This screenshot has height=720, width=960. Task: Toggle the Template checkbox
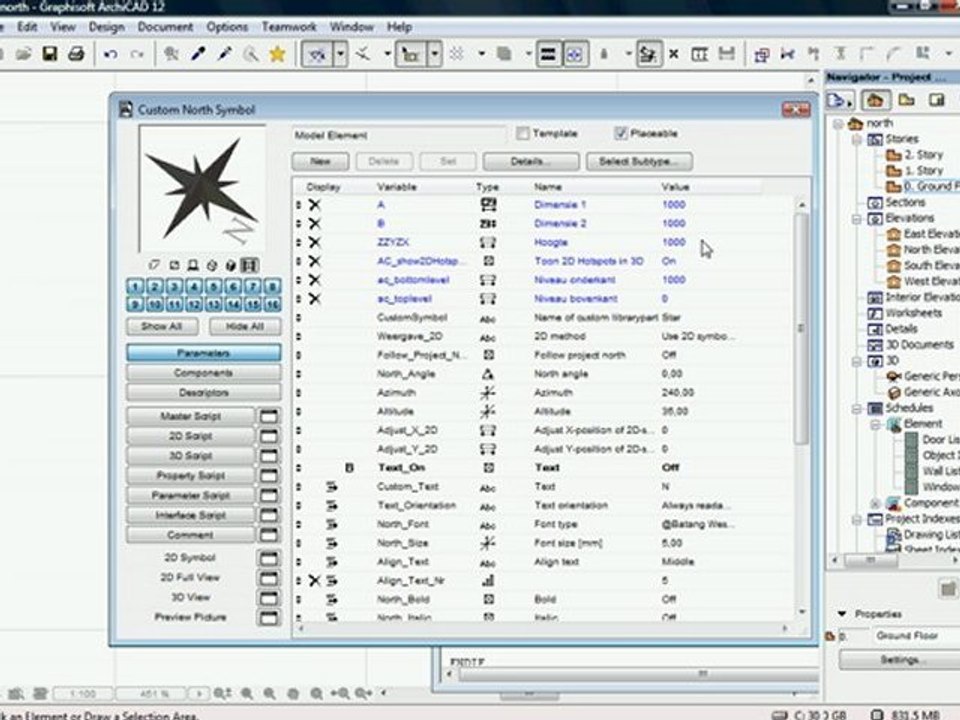522,134
